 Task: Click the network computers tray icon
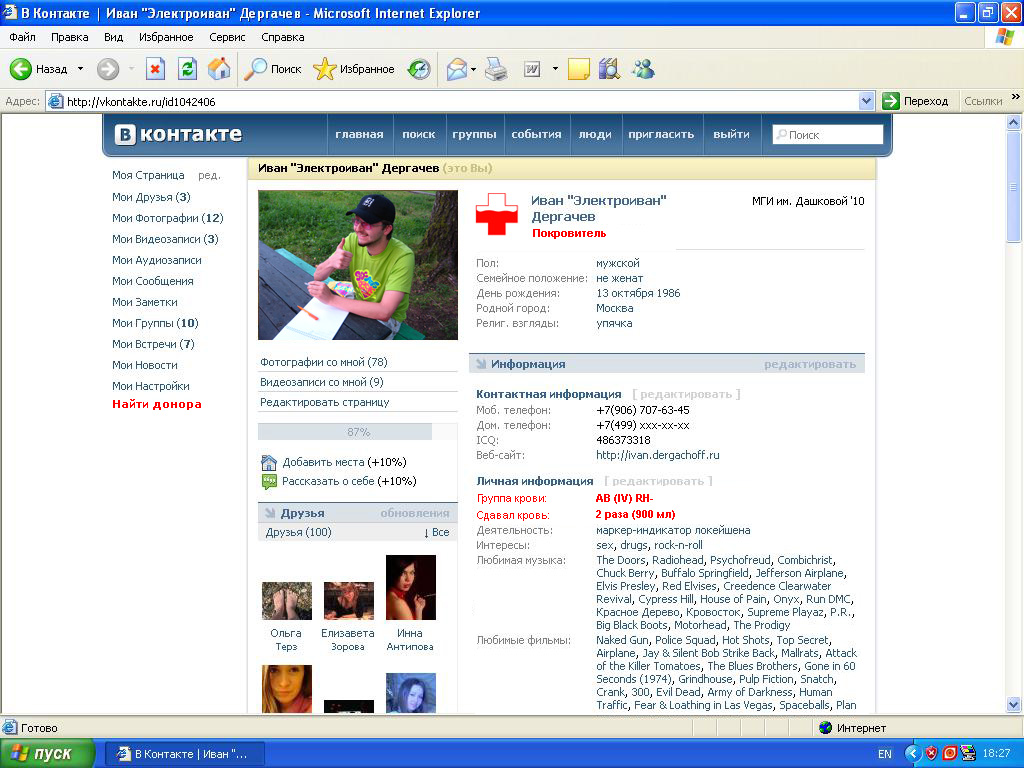coord(969,753)
